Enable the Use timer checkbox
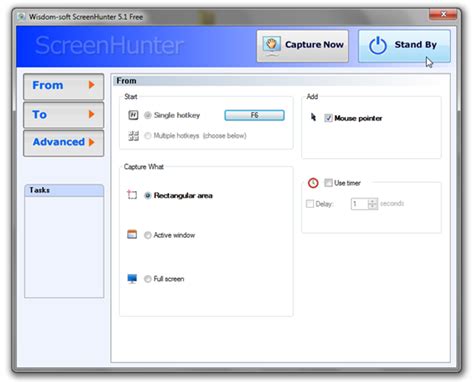474x382 pixels. coord(328,183)
